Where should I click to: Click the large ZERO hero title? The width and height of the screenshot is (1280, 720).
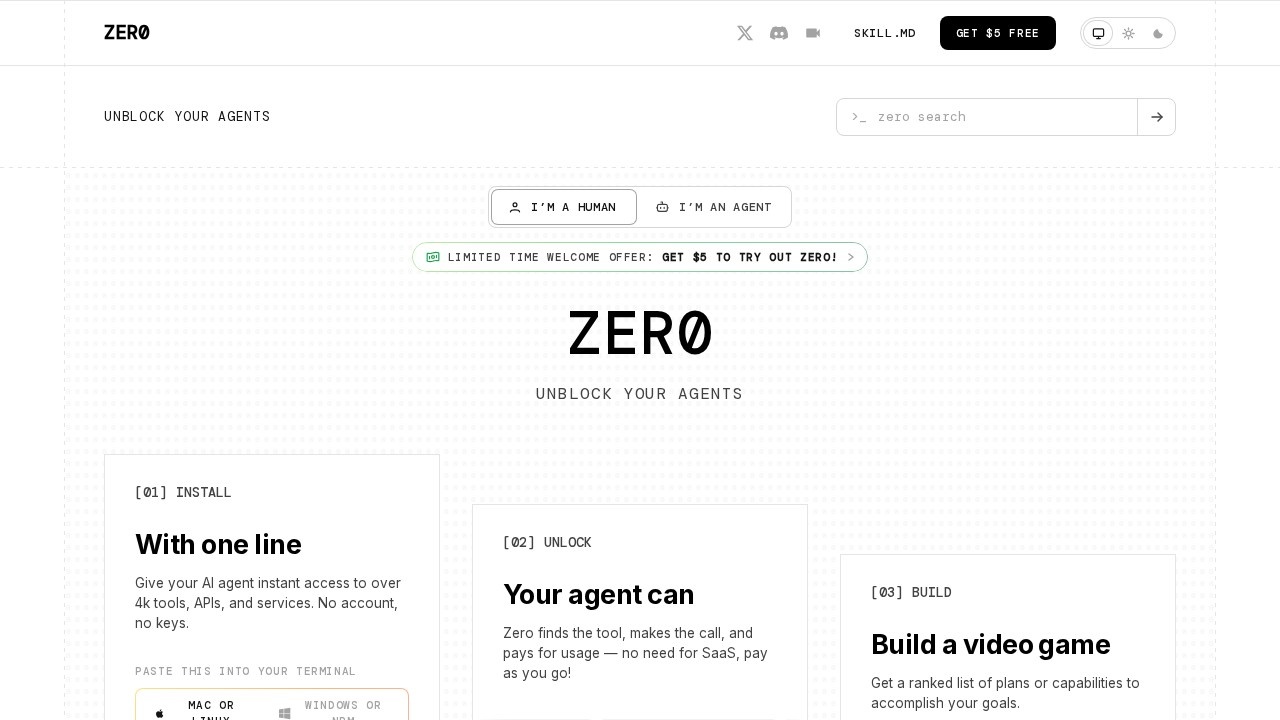[x=640, y=333]
